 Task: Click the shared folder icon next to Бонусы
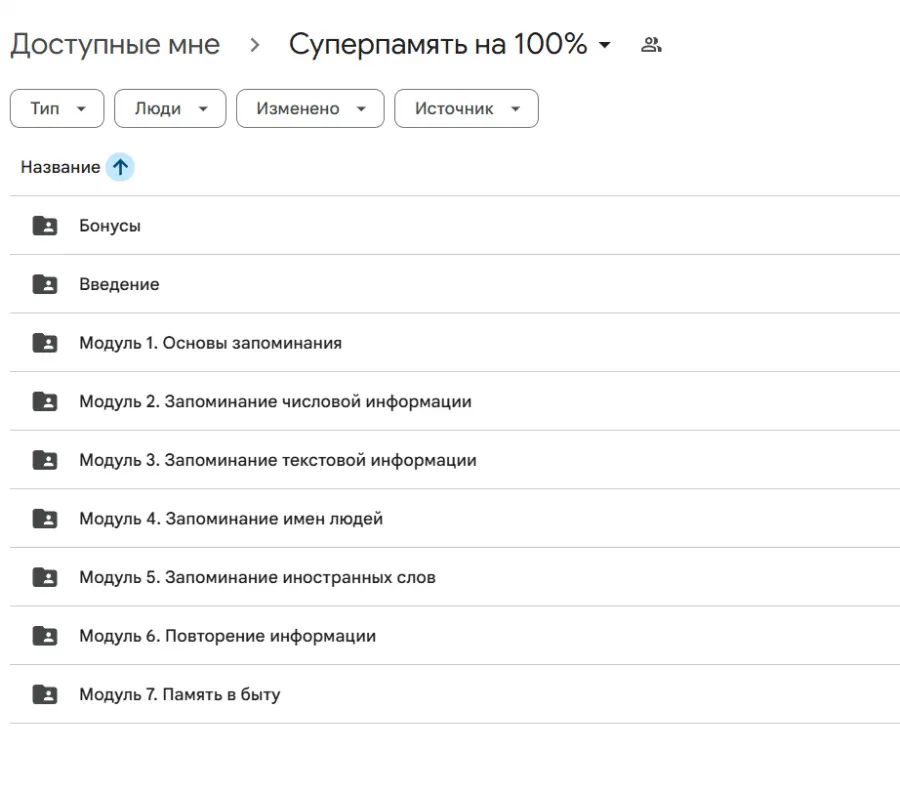pyautogui.click(x=45, y=225)
